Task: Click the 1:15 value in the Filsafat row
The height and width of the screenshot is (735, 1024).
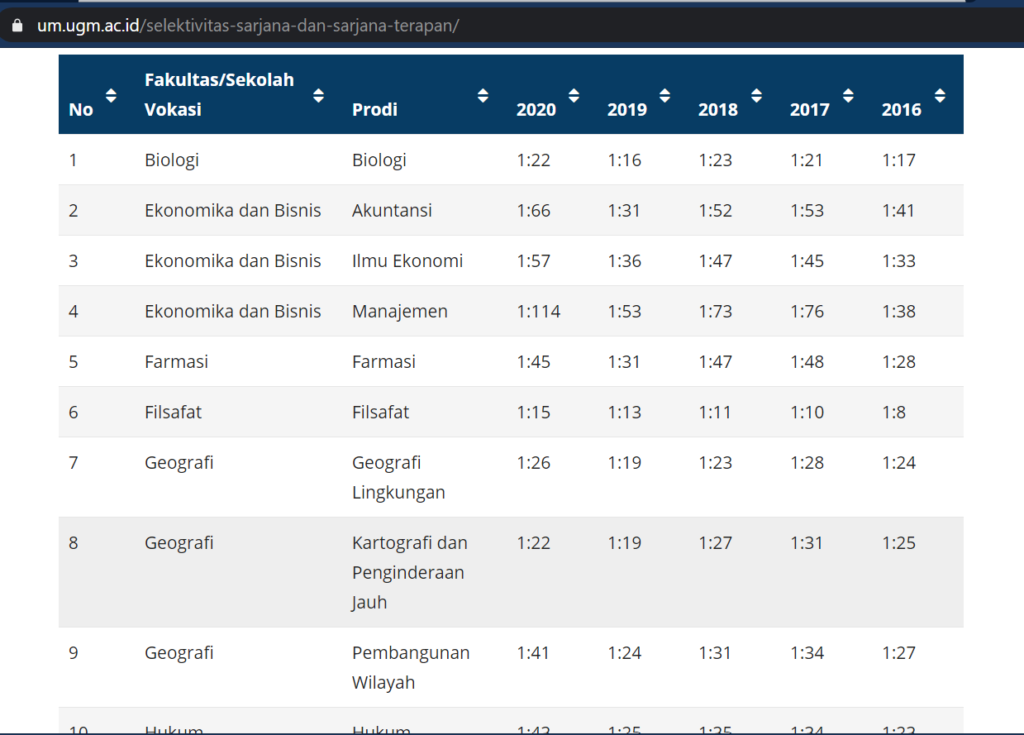Action: [534, 412]
